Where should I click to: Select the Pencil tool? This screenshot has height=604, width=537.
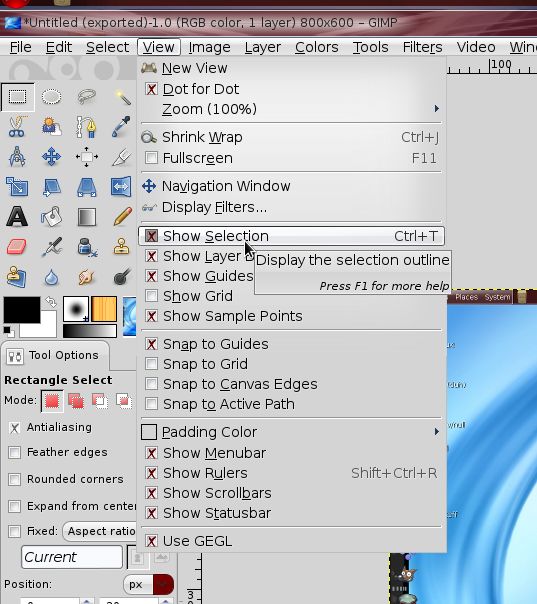click(123, 216)
